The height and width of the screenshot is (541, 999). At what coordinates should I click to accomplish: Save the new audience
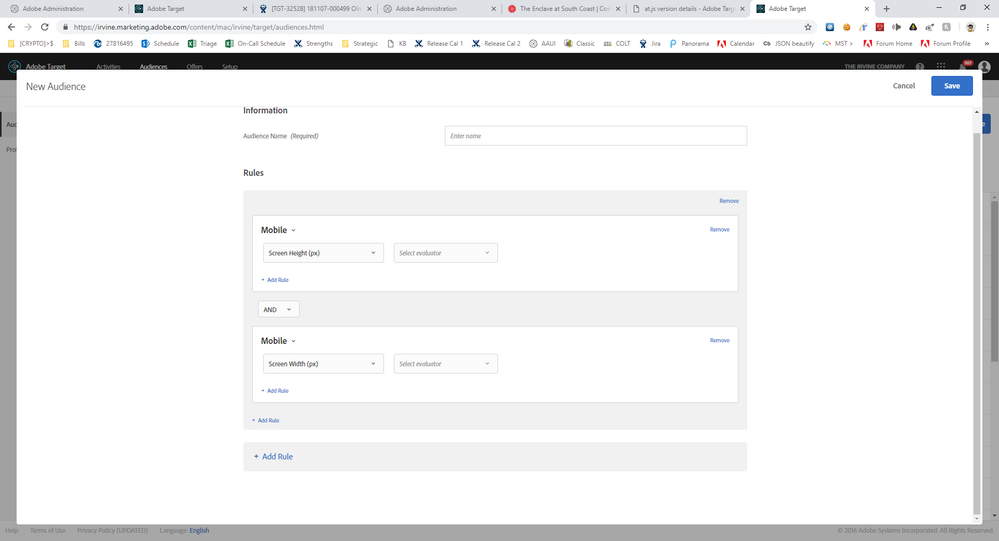951,86
